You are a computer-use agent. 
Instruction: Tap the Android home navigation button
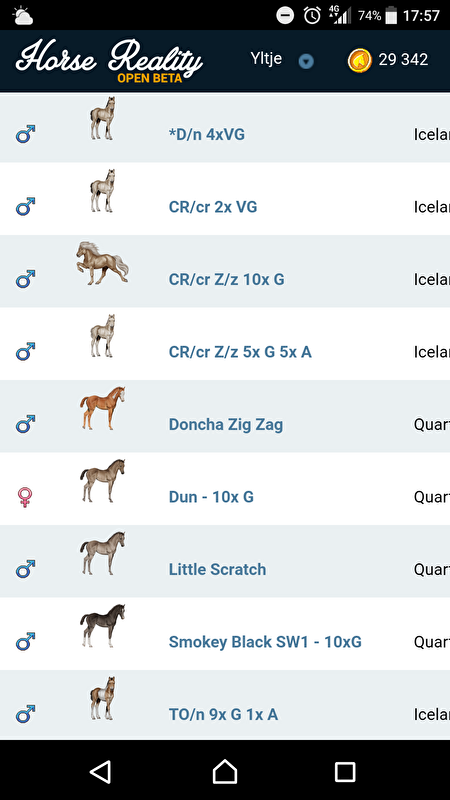tap(225, 771)
